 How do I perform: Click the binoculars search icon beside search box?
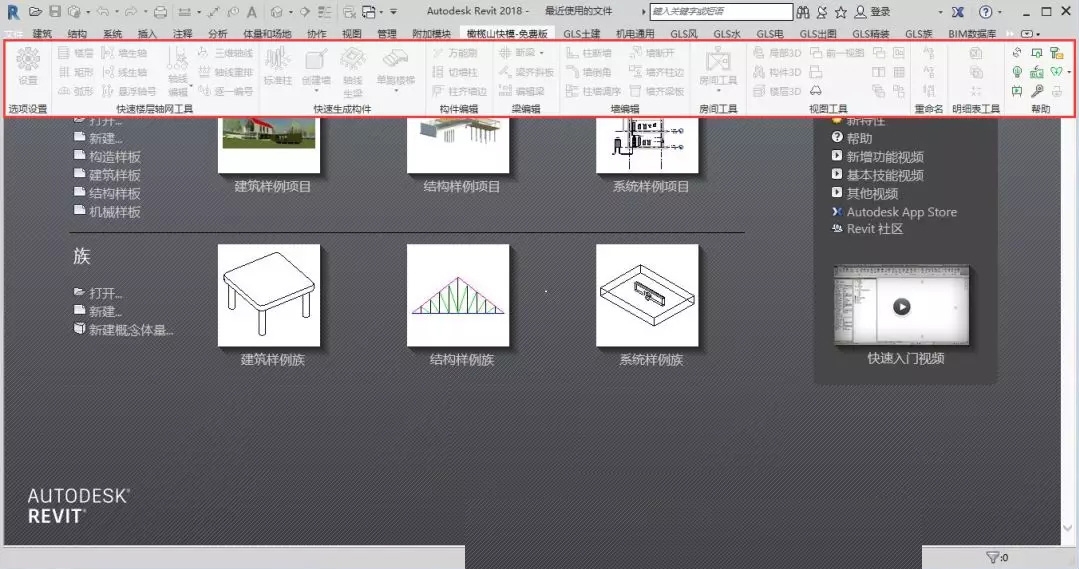click(803, 12)
